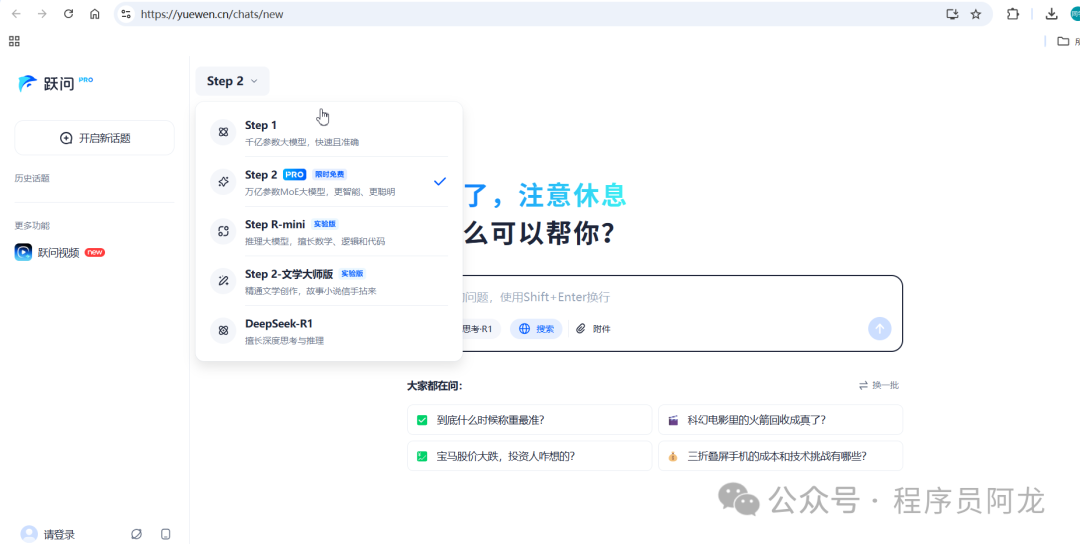
Task: Click the browser forward arrow
Action: (42, 14)
